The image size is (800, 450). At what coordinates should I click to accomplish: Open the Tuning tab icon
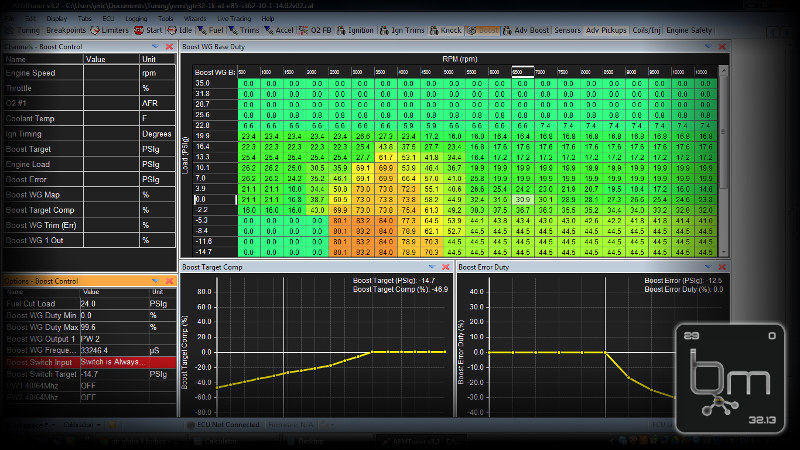10,31
